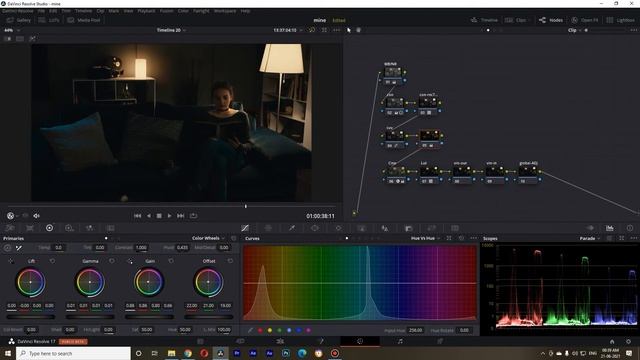Open the Blur palette icon
Viewport: 640px width, 360px height.
385,228
